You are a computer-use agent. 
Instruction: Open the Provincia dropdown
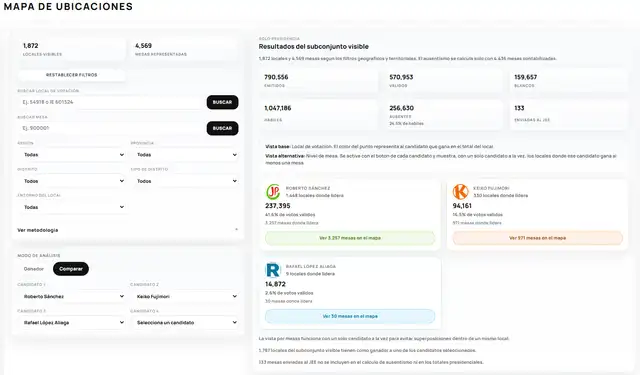click(184, 155)
